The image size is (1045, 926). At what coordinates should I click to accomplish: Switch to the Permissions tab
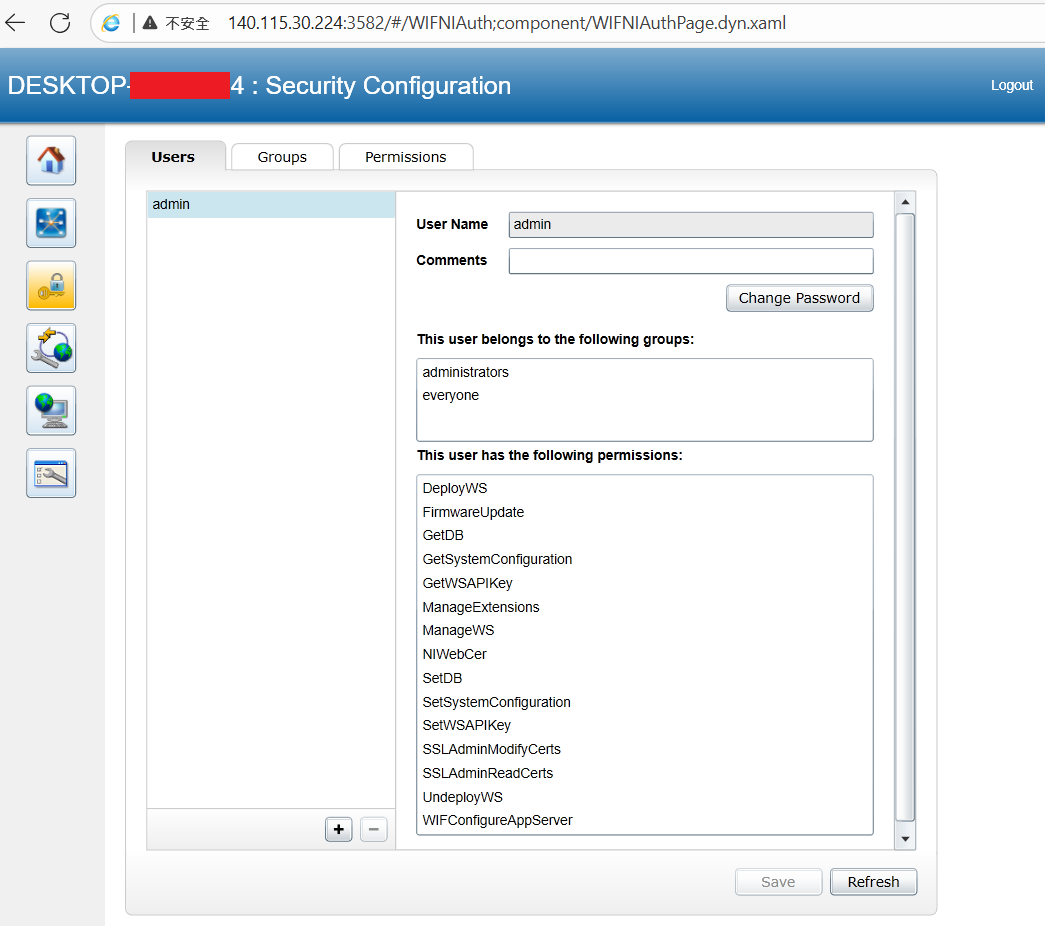(406, 157)
